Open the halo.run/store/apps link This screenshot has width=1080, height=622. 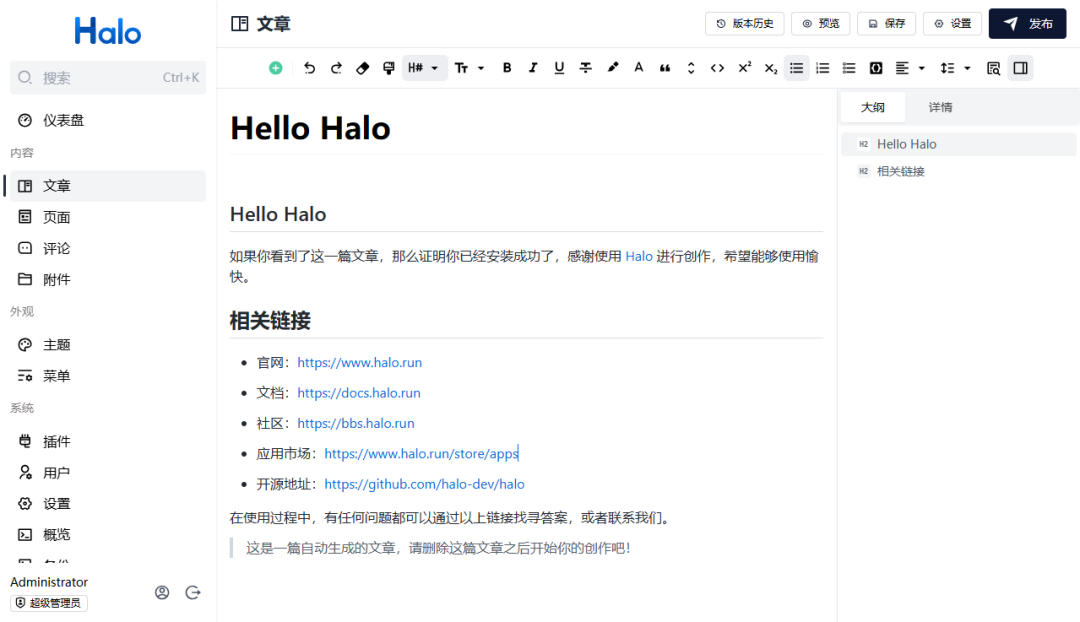(x=421, y=453)
